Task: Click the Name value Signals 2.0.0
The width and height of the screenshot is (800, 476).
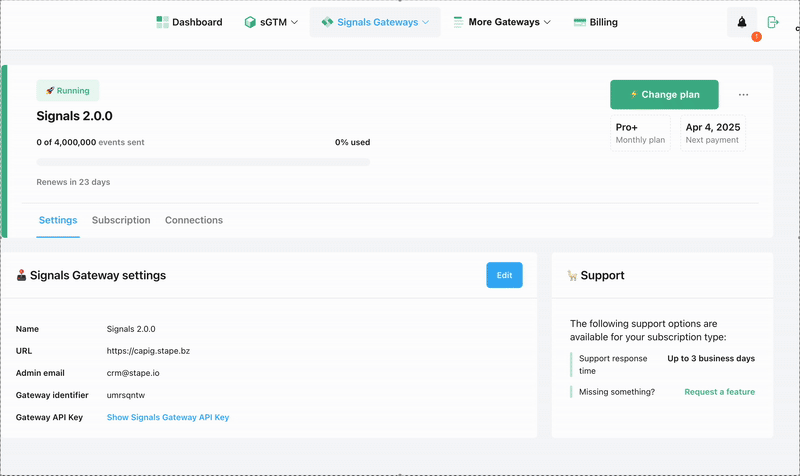Action: [131, 329]
